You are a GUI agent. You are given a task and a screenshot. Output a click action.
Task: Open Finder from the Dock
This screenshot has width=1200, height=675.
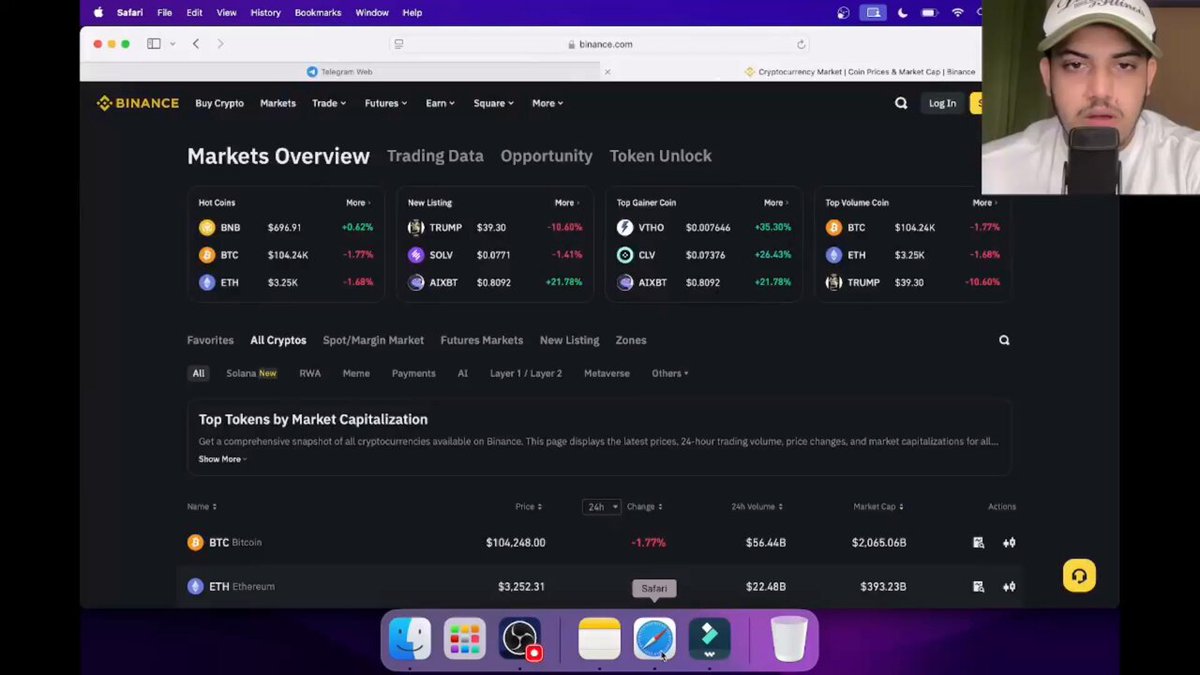pos(409,639)
